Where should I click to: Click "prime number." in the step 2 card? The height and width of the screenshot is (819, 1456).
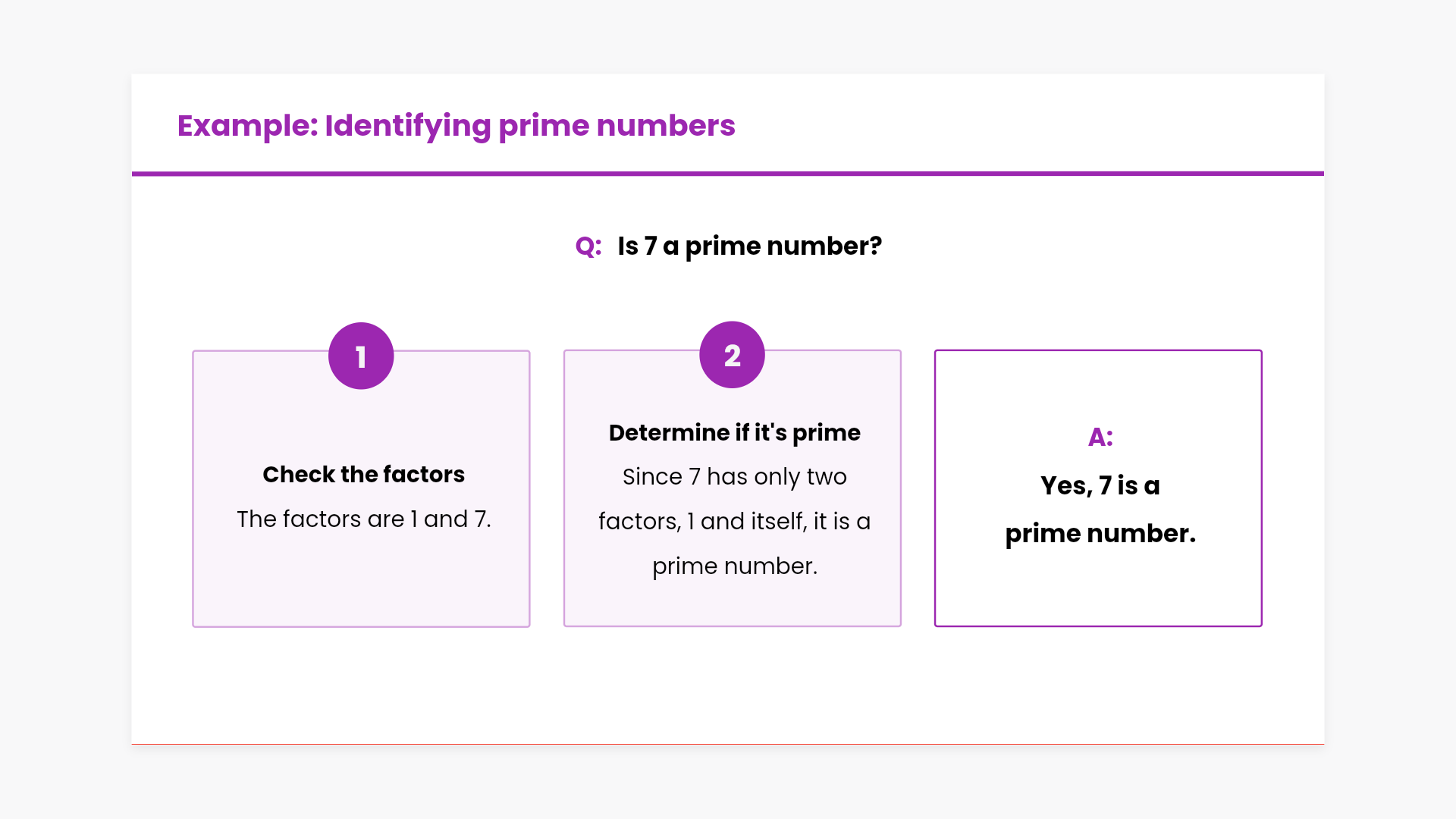tap(734, 566)
